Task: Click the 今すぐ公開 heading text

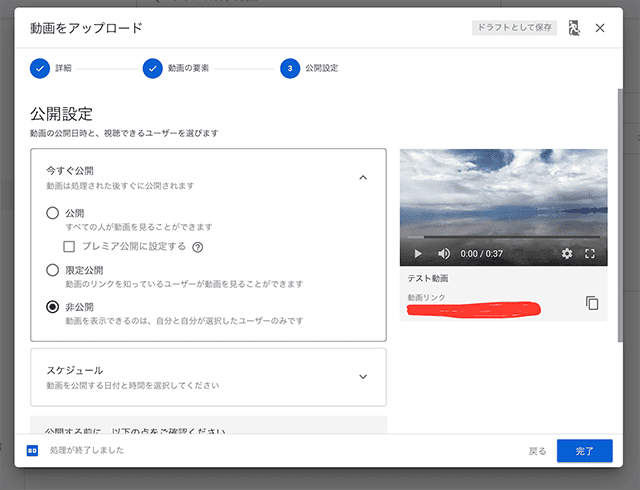Action: pos(70,170)
